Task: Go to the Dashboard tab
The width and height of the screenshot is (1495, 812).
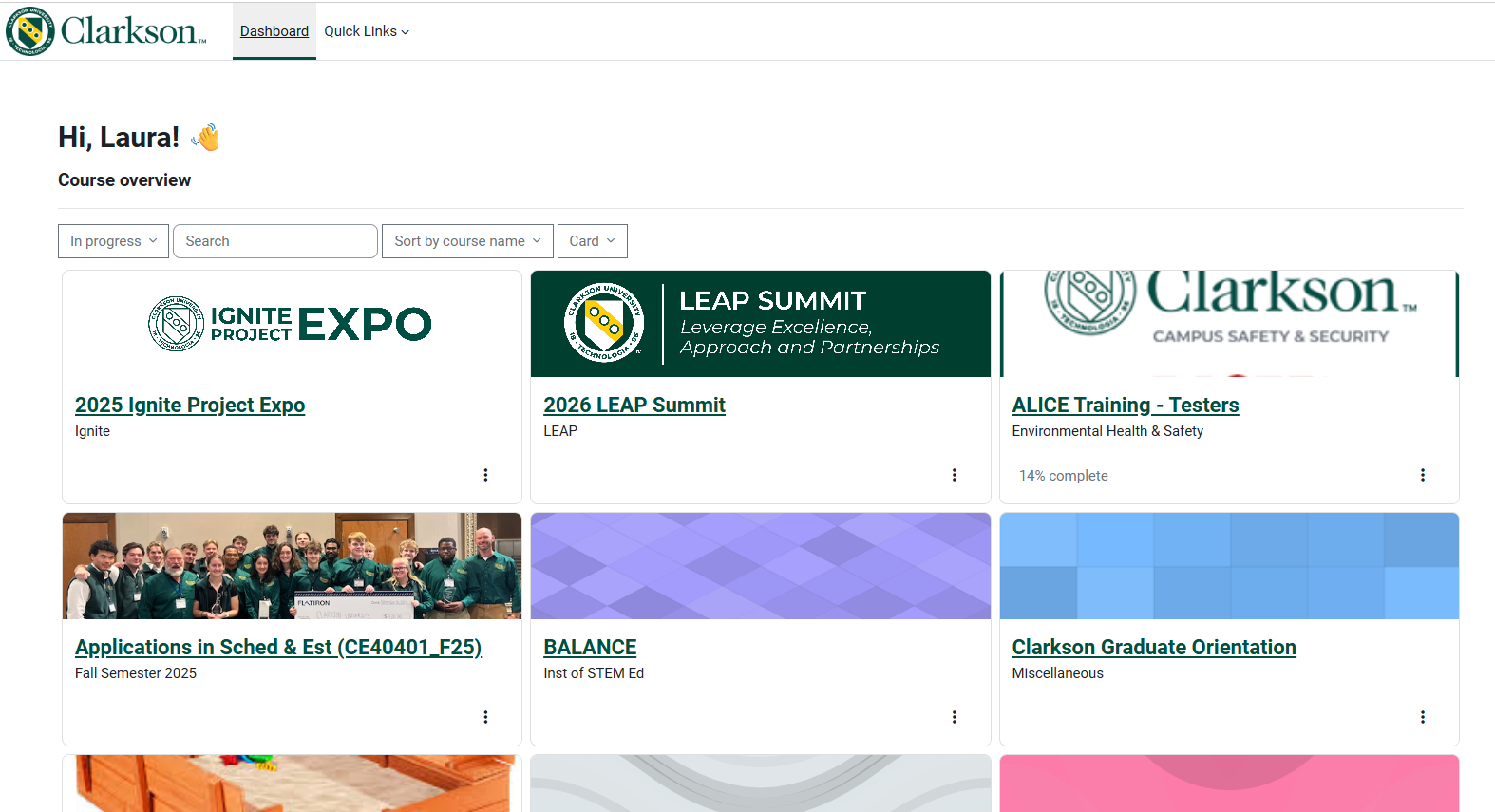Action: (x=274, y=31)
